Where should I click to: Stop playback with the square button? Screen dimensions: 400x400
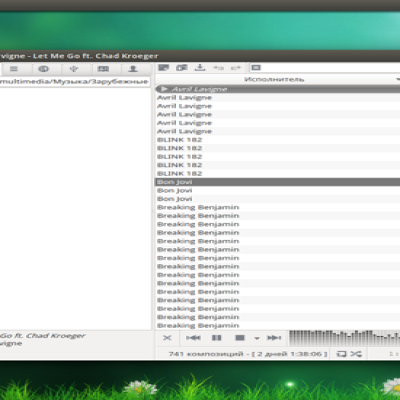[x=240, y=338]
